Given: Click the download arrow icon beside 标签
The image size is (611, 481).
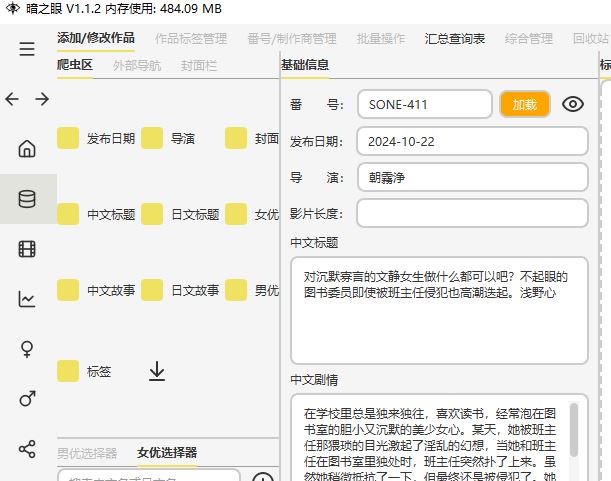Looking at the screenshot, I should pyautogui.click(x=157, y=372).
